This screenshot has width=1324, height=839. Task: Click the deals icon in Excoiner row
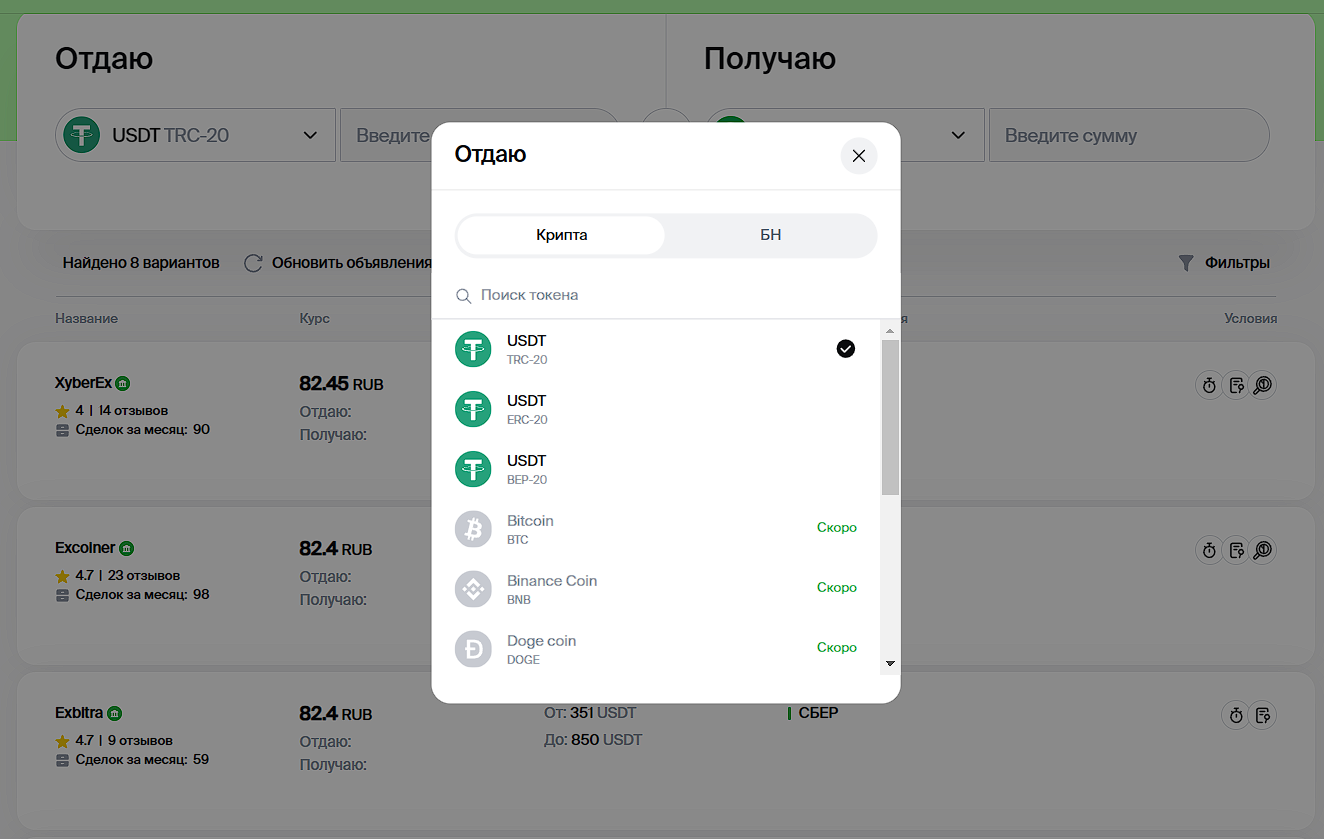click(62, 595)
